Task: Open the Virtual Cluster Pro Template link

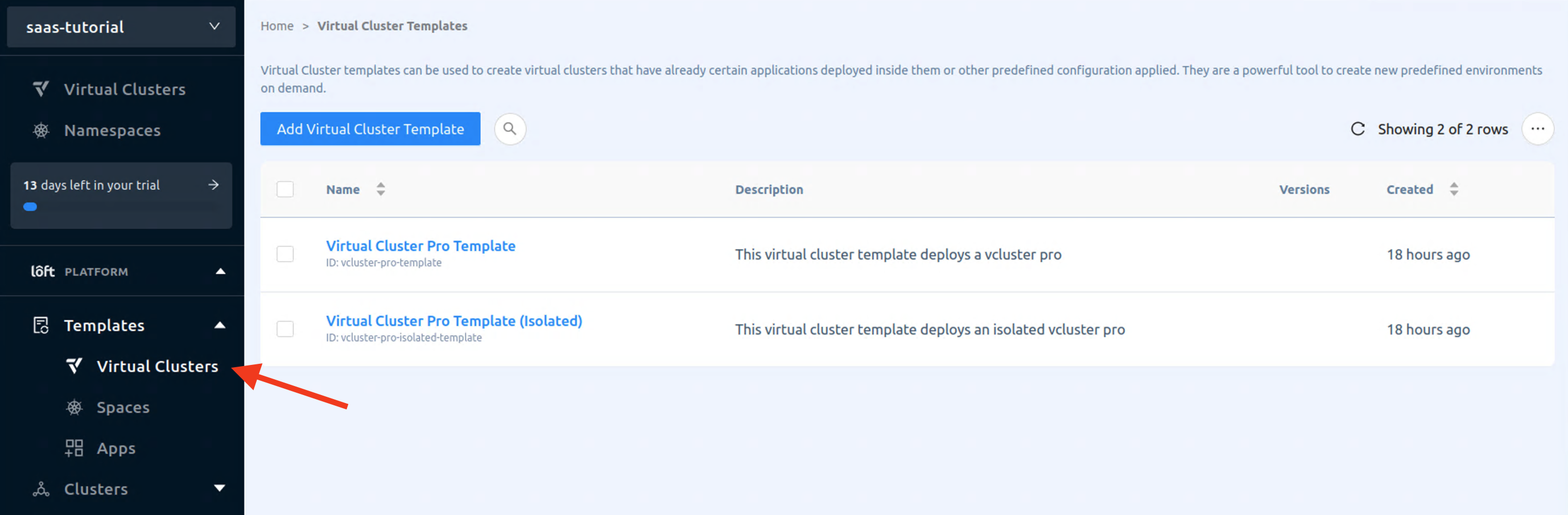Action: [x=420, y=246]
